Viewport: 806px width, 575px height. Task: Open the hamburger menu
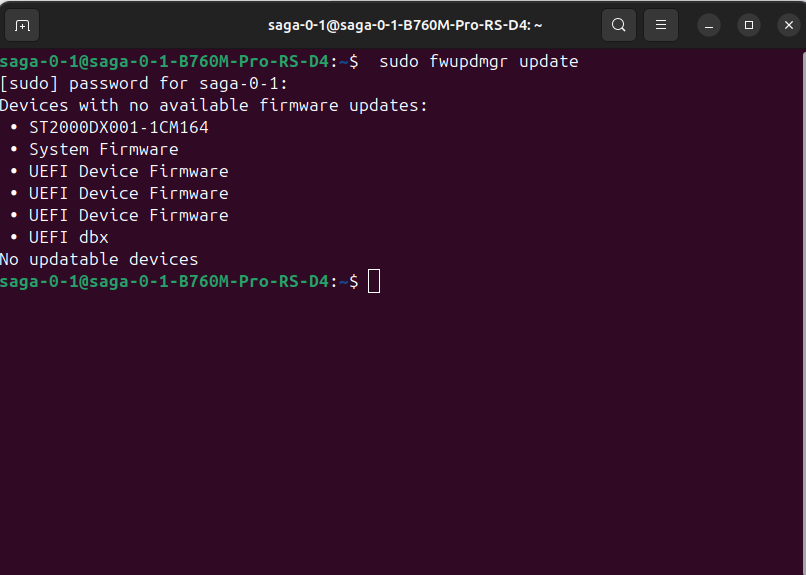[661, 25]
